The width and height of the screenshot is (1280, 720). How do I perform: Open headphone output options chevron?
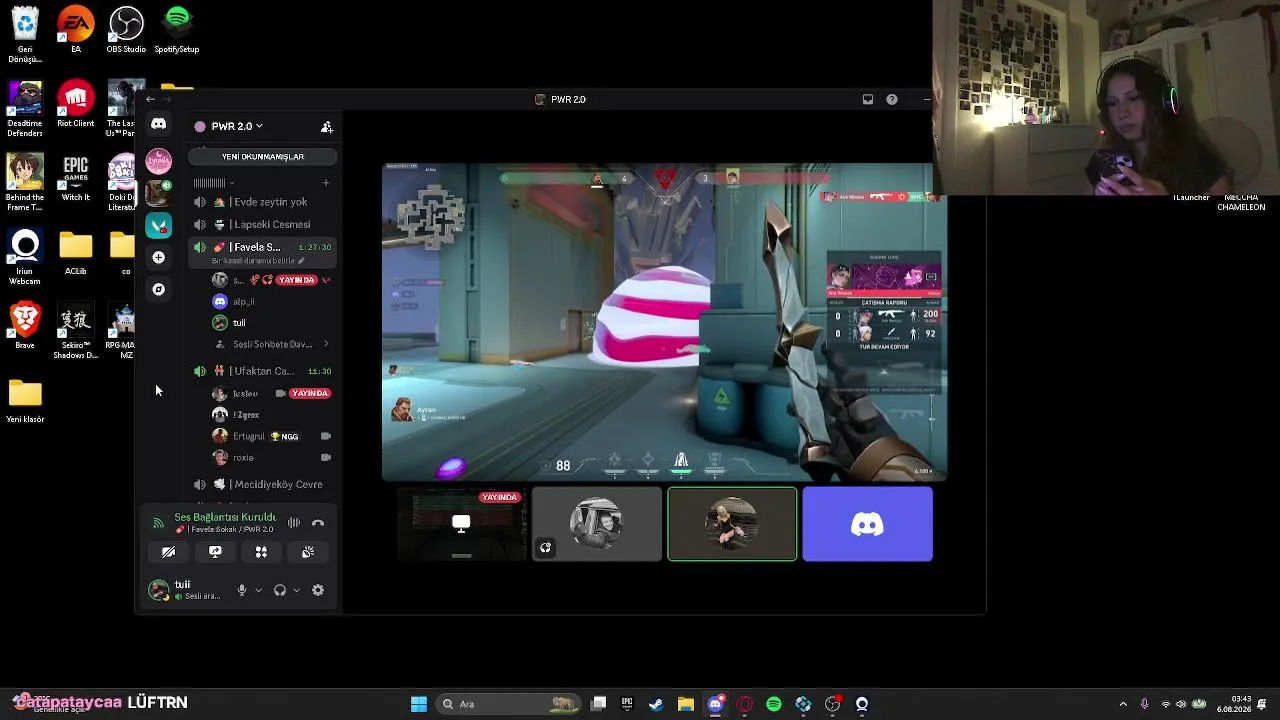(x=296, y=590)
